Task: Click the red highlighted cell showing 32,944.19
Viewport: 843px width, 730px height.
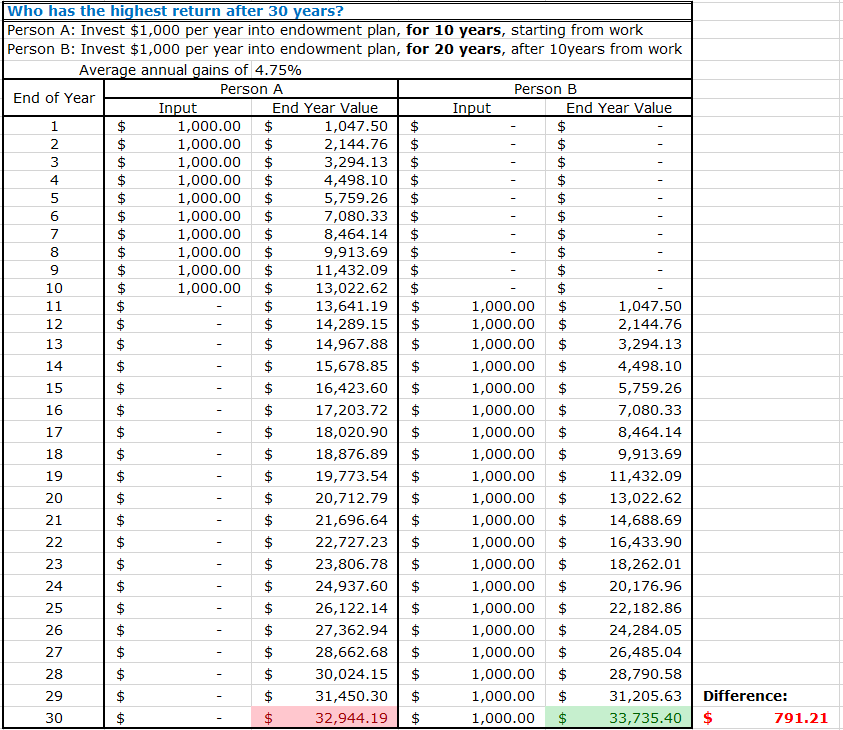Action: pyautogui.click(x=322, y=718)
